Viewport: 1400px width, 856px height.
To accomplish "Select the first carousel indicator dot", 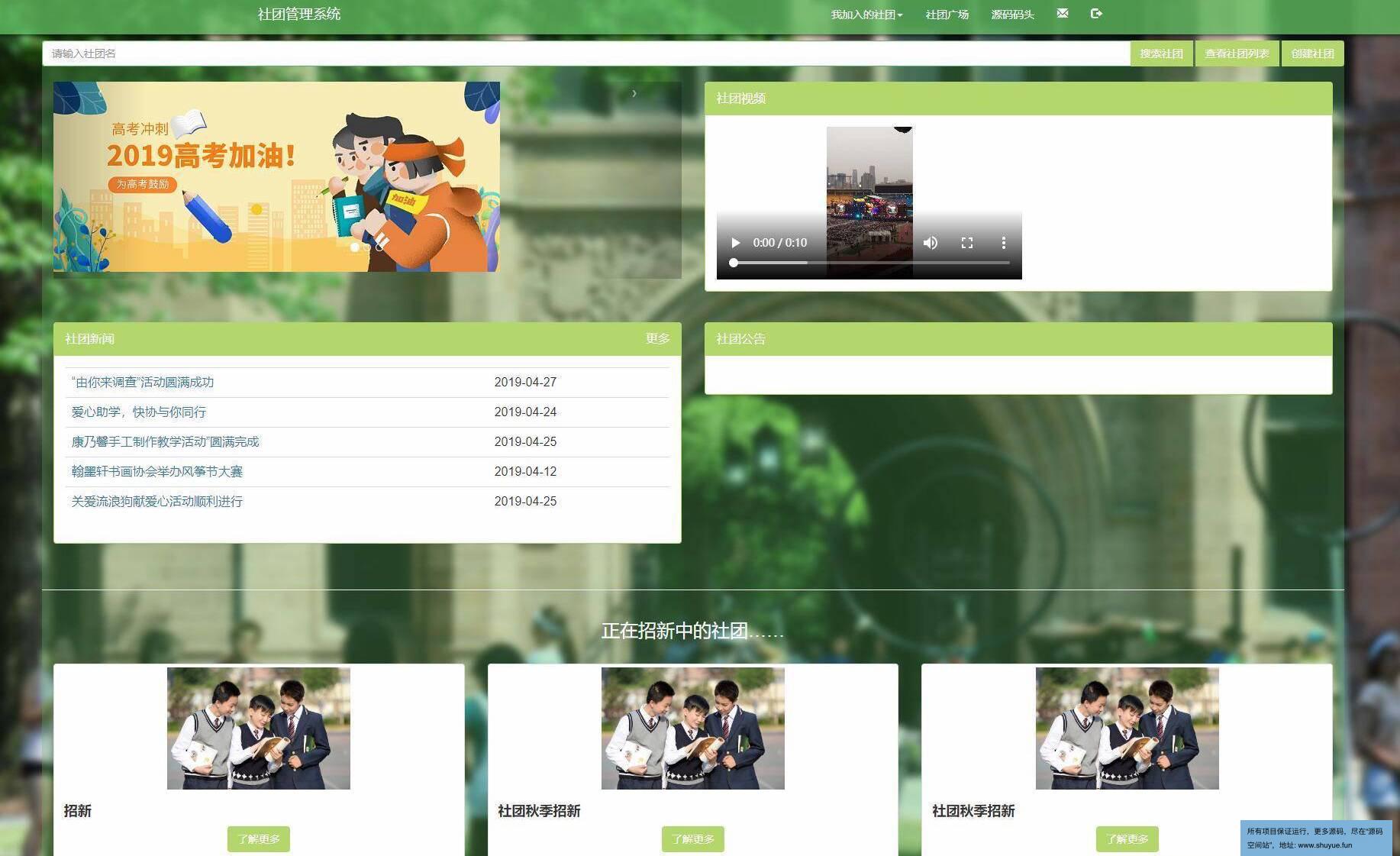I will point(354,247).
